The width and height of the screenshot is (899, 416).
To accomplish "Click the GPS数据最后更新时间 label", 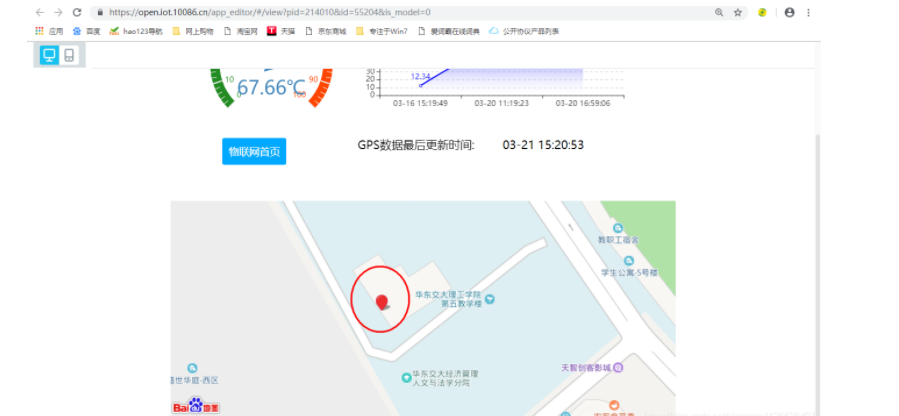I will (x=416, y=145).
